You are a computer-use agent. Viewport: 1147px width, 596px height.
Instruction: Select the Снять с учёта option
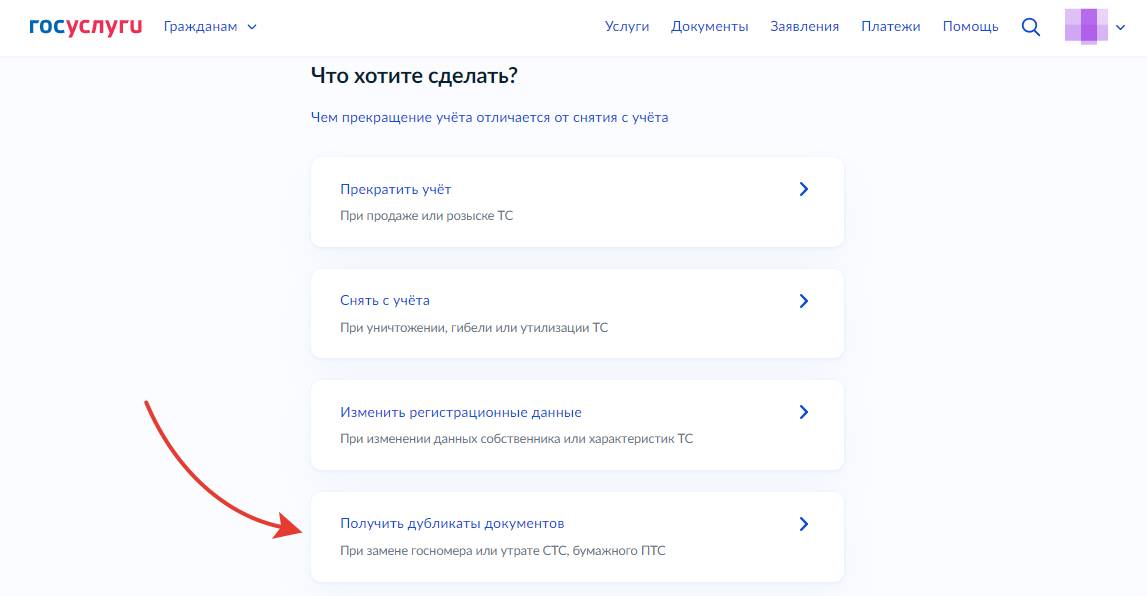pyautogui.click(x=385, y=301)
